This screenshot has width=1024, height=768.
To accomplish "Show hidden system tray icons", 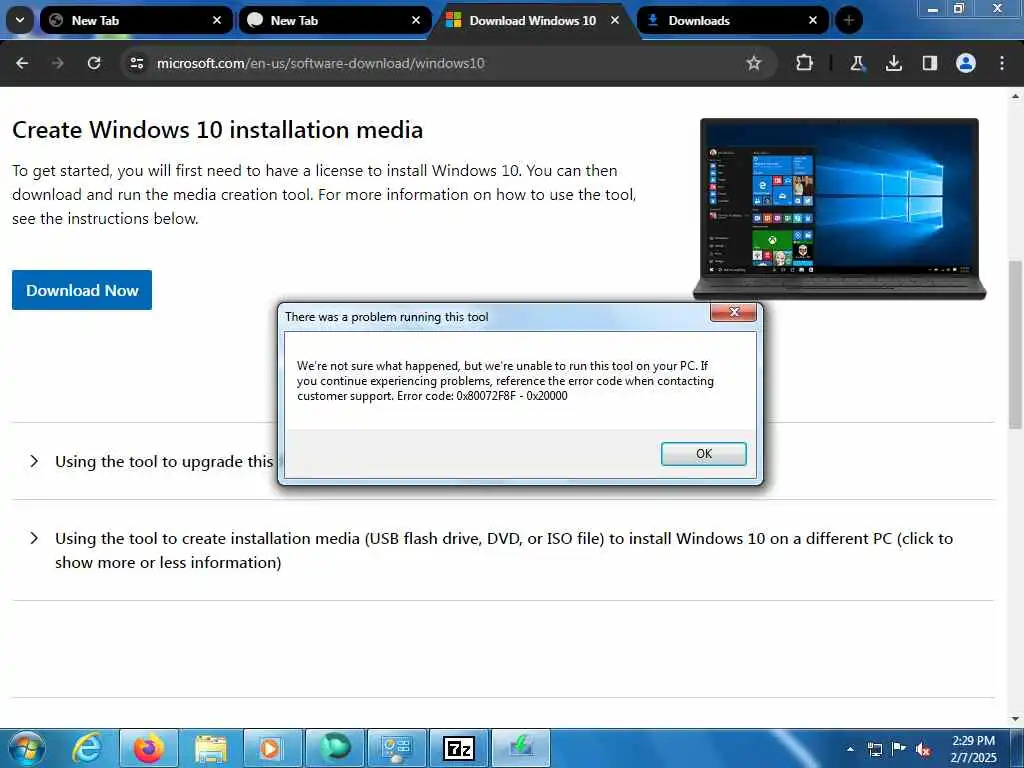I will (850, 749).
